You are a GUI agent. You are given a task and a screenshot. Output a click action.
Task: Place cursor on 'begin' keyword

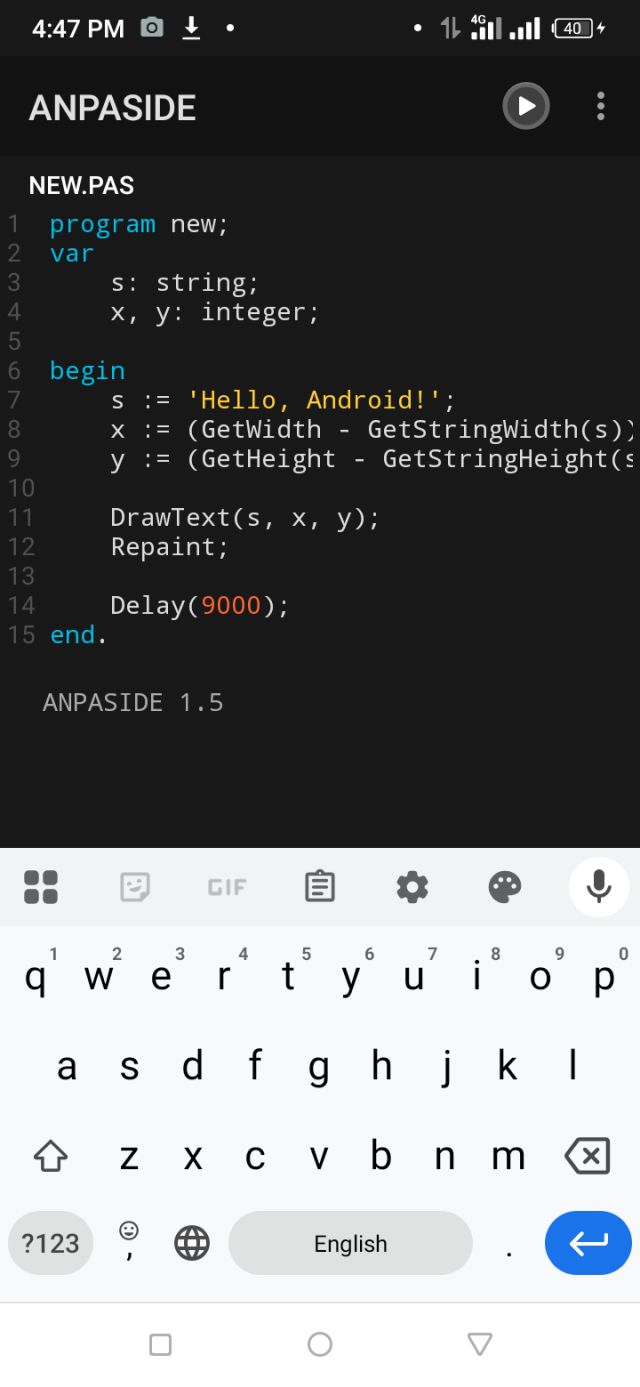click(88, 371)
